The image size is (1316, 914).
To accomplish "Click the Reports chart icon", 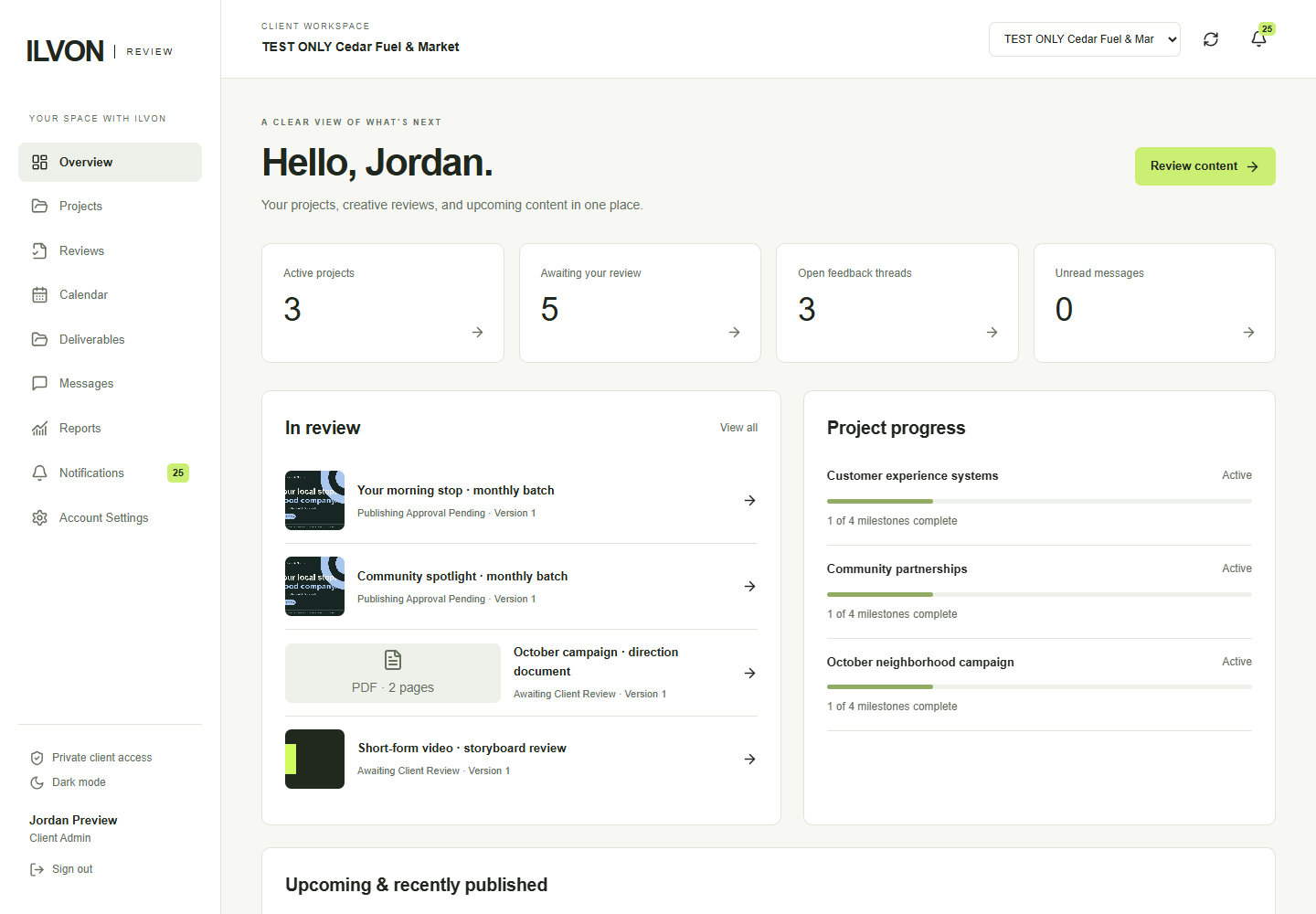I will coord(39,428).
